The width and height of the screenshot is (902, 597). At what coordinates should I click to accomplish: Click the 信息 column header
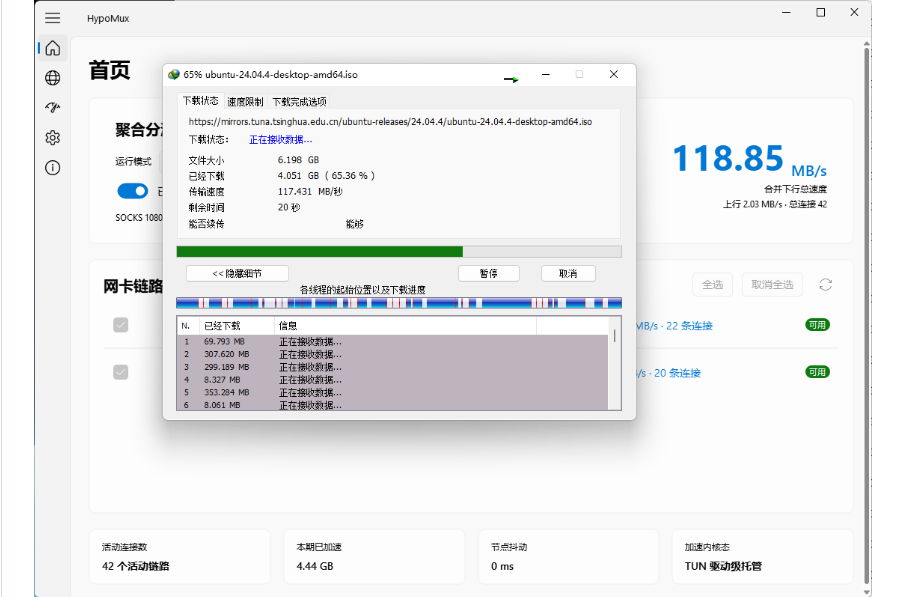point(405,326)
